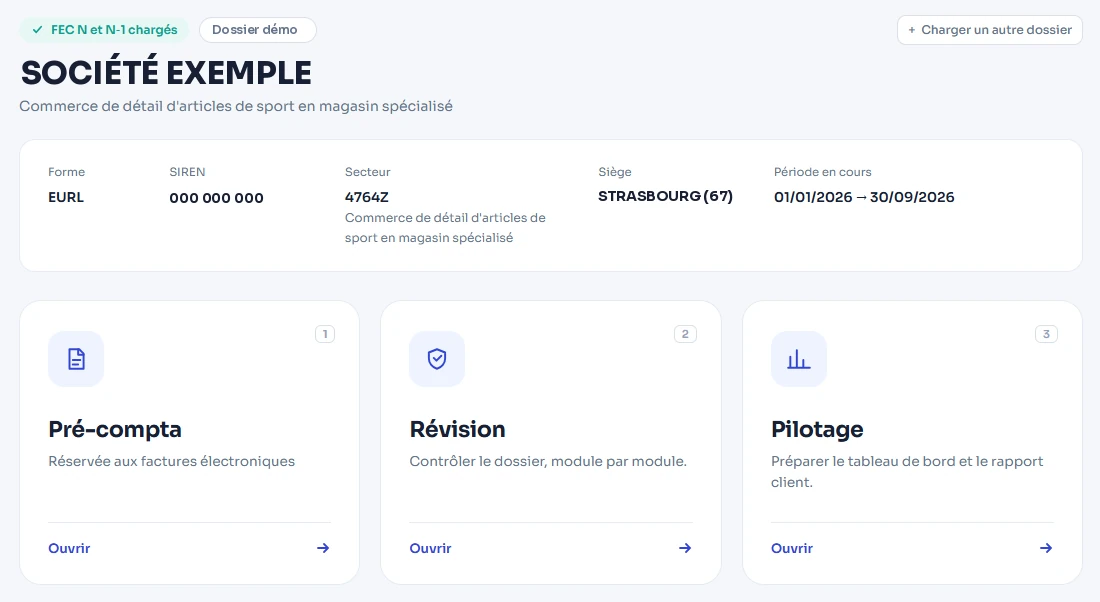Click the sector code 4764Z
The image size is (1100, 602).
pos(367,197)
